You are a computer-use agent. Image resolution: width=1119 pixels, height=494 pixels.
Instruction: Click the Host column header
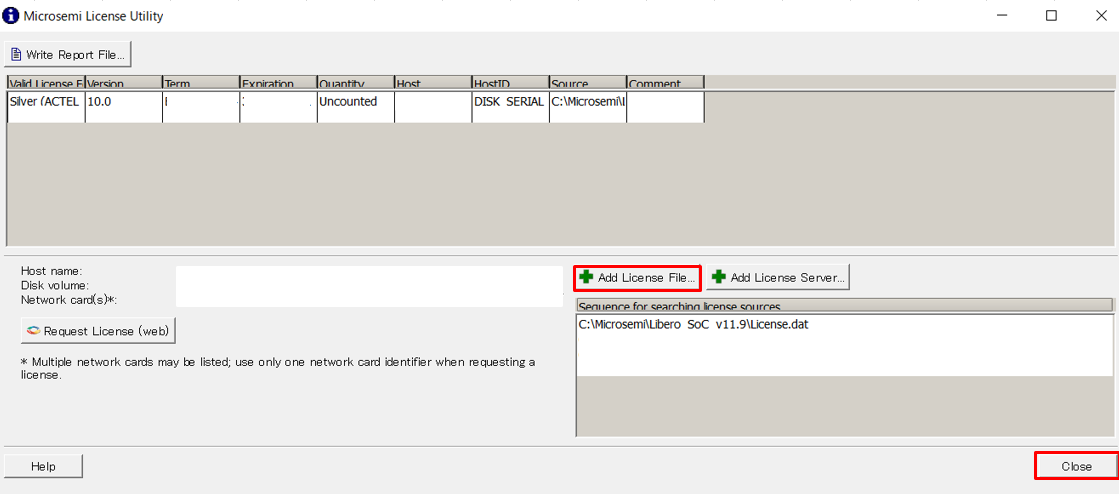[x=433, y=83]
